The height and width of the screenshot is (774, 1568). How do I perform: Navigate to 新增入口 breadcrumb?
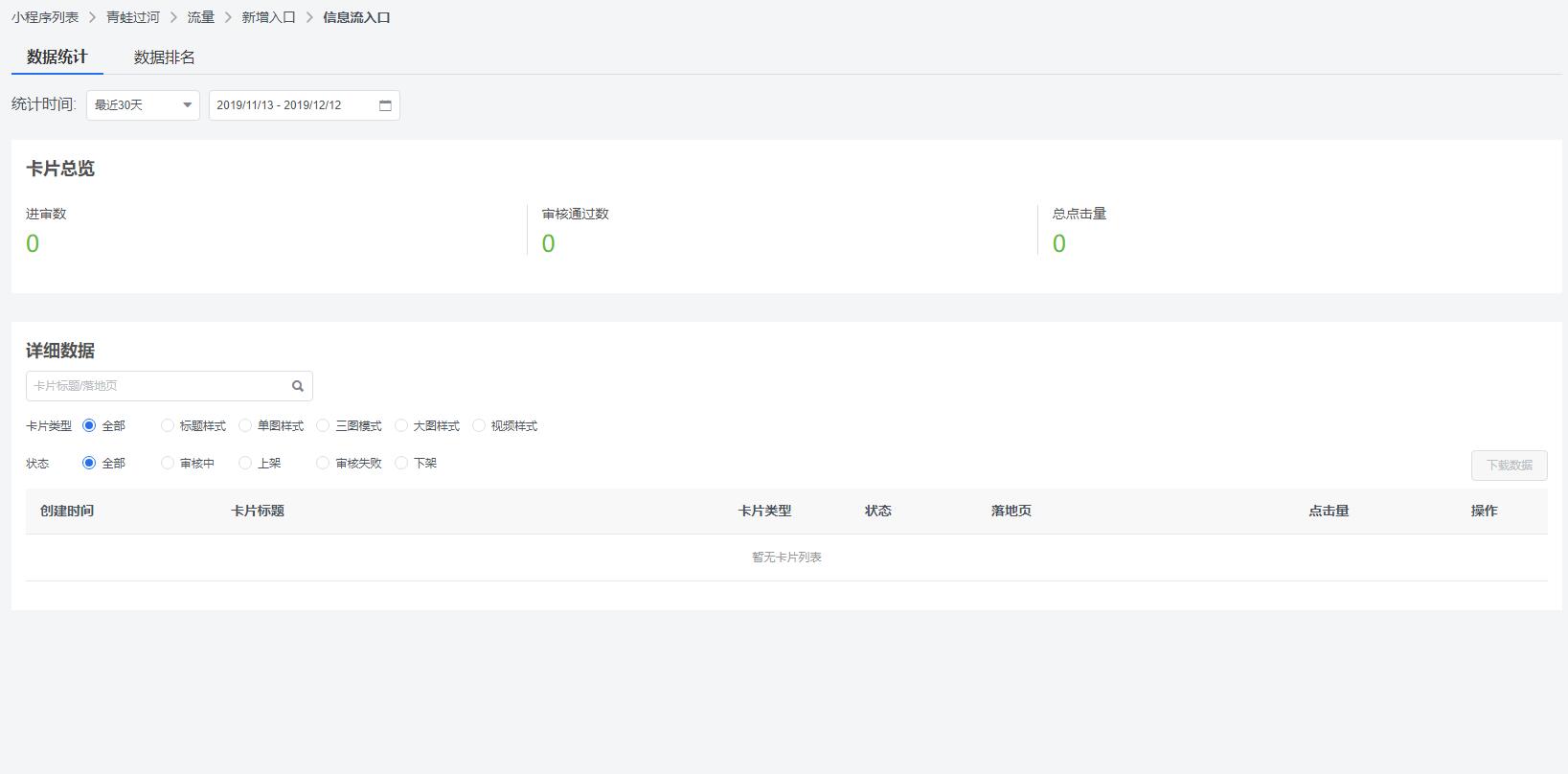point(268,17)
